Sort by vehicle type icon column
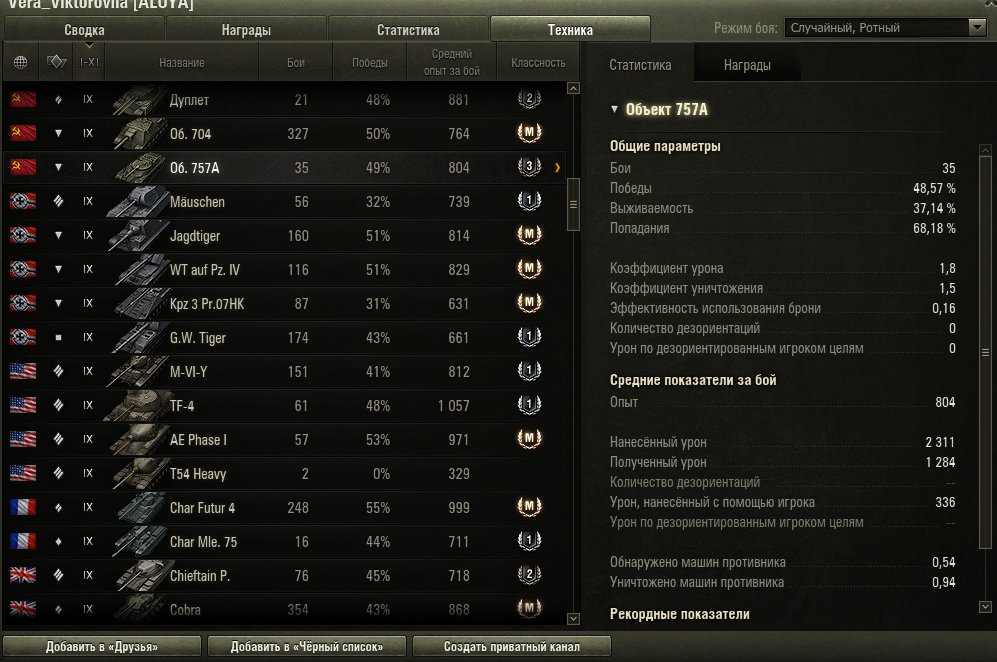This screenshot has width=997, height=662. pos(56,62)
